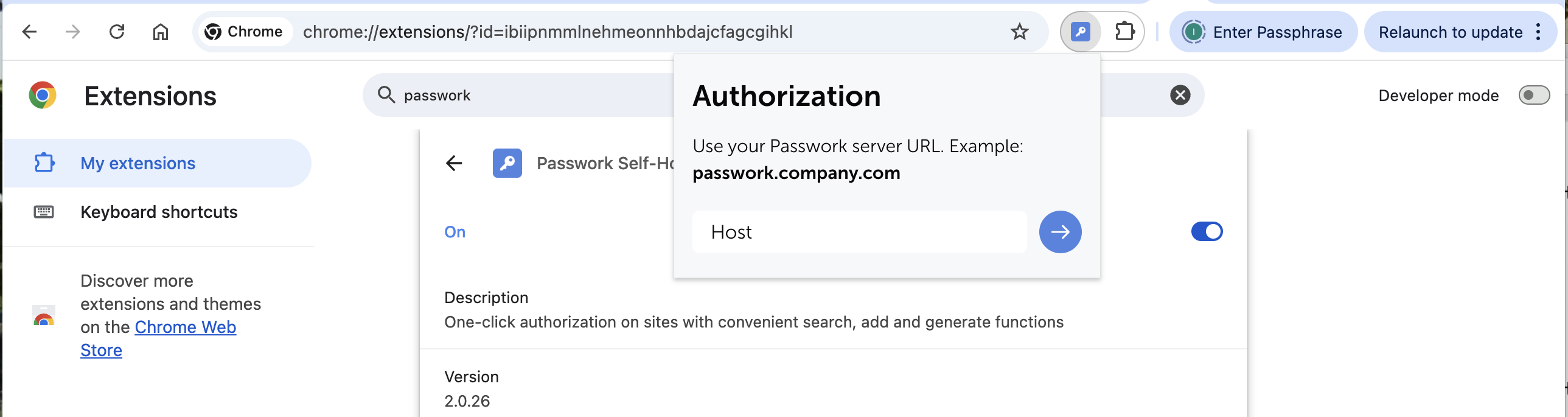Viewport: 1568px width, 417px height.
Task: Open the extensions puzzle-piece menu
Action: pos(1124,32)
